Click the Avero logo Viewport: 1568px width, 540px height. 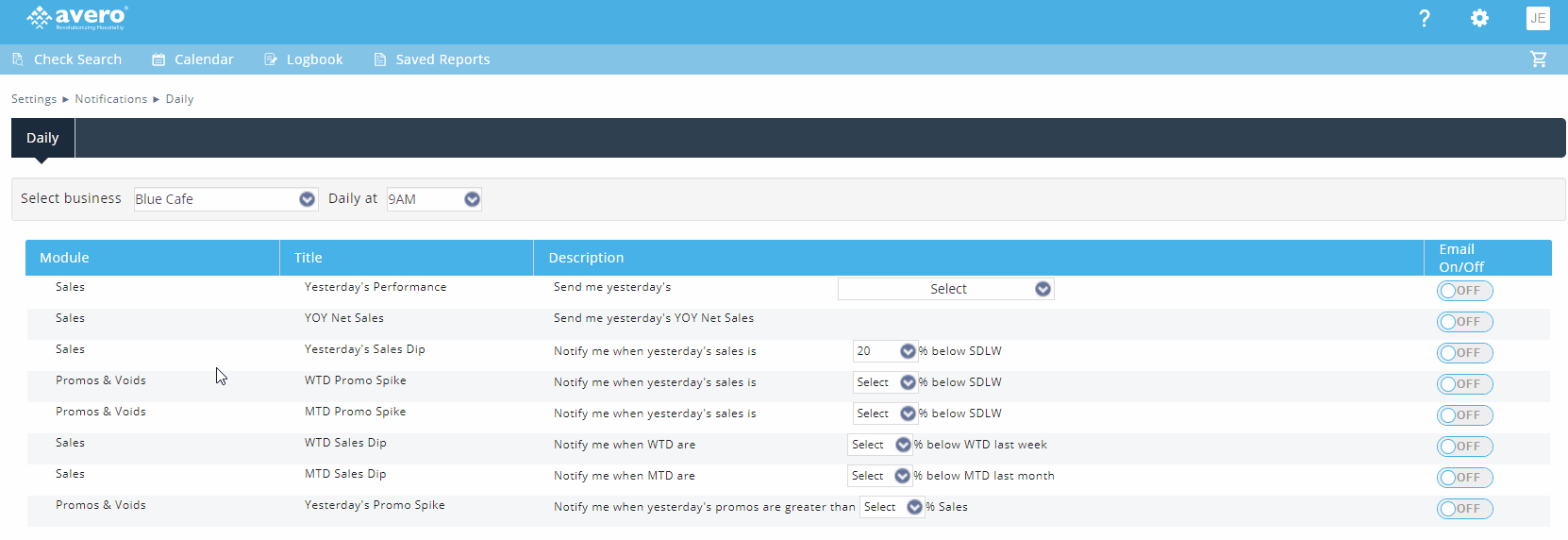click(77, 18)
